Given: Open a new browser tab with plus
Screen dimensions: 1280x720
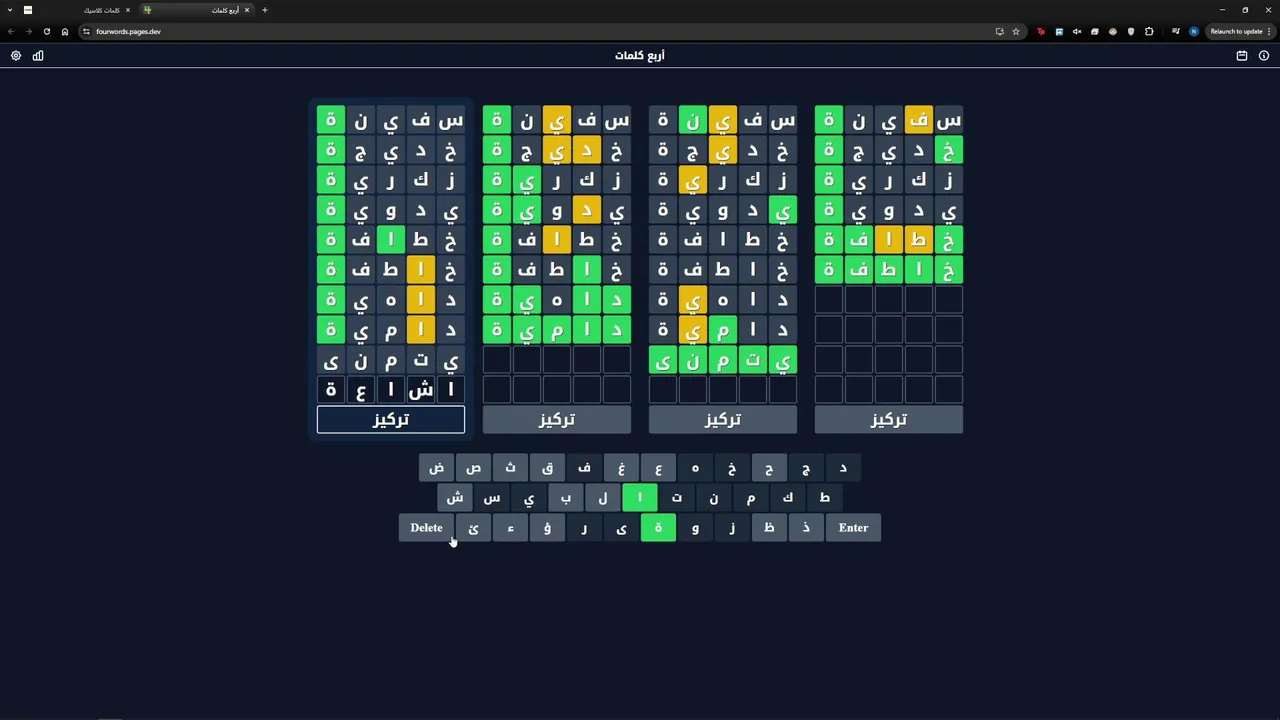Looking at the screenshot, I should tap(264, 10).
